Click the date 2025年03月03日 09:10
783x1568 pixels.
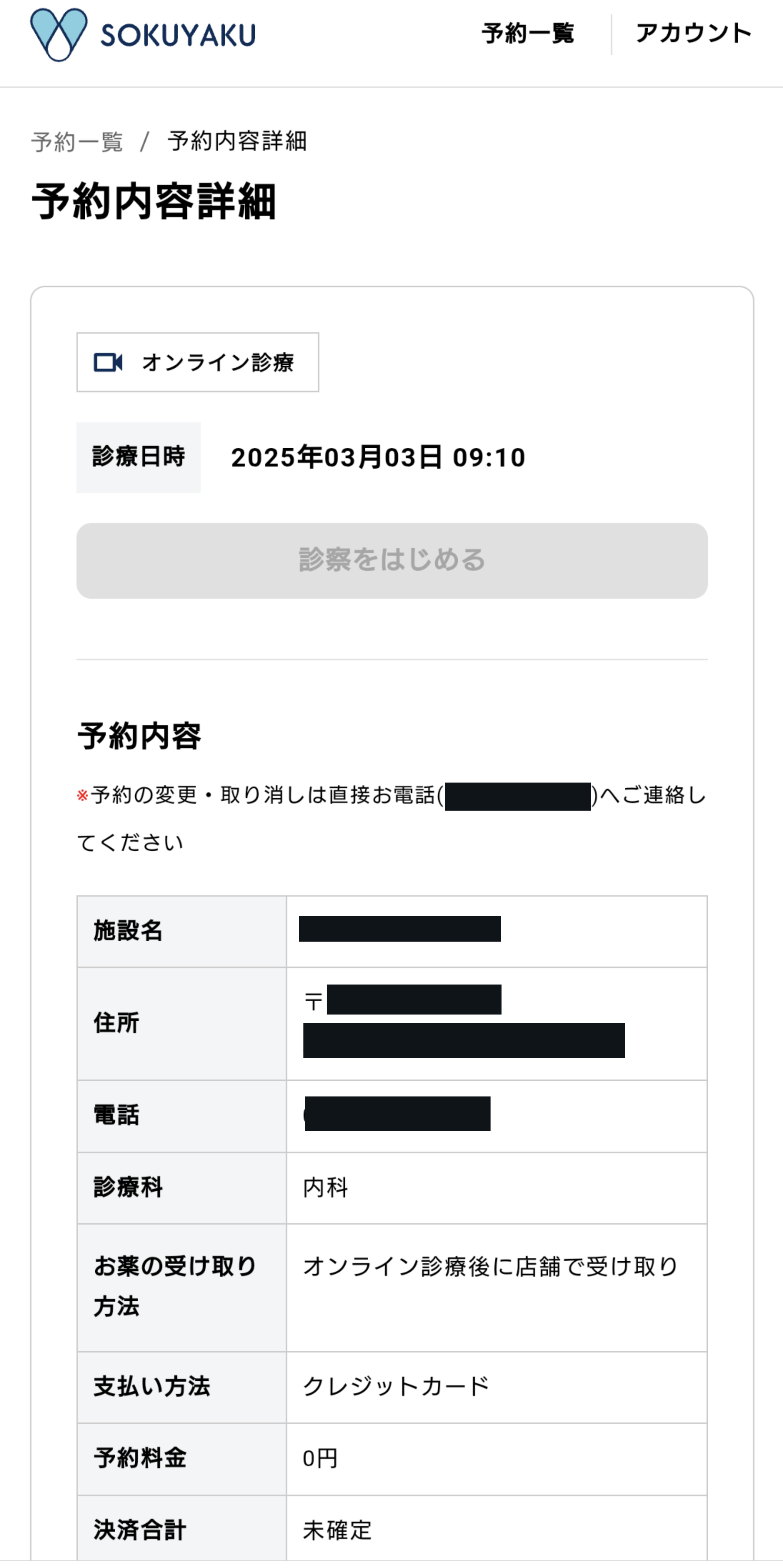(x=378, y=457)
